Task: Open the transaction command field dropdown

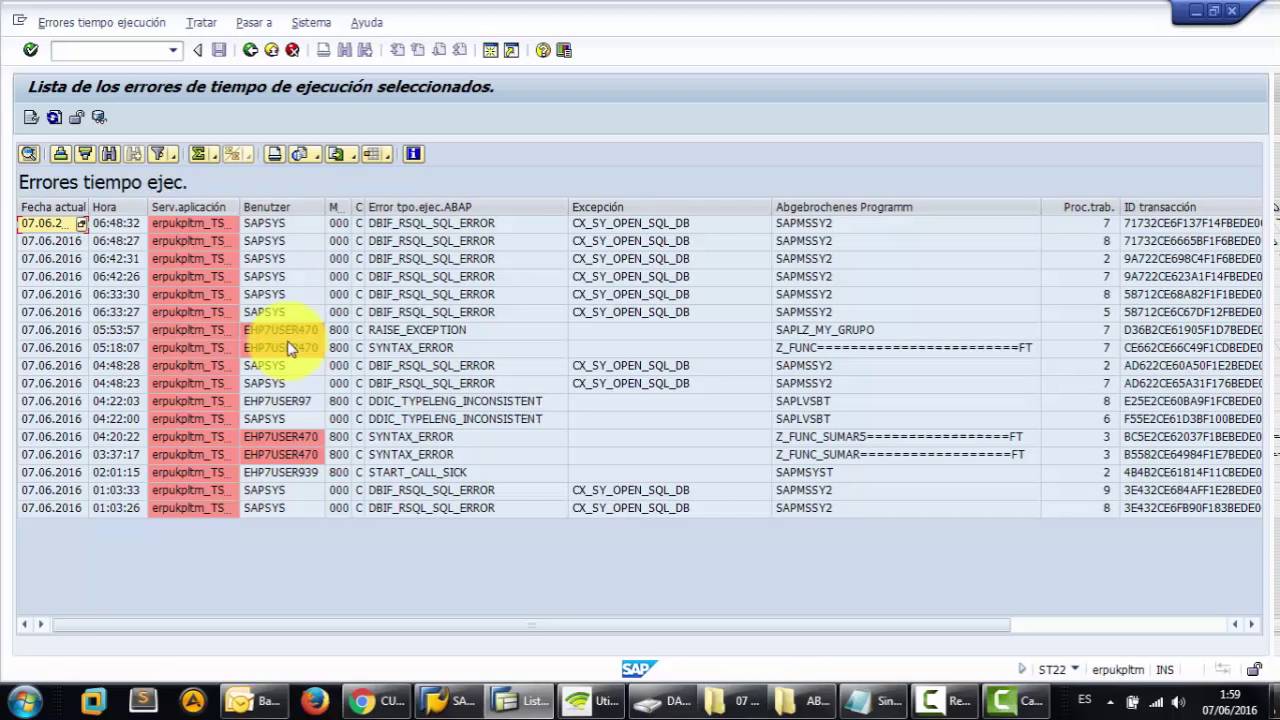Action: coord(173,50)
